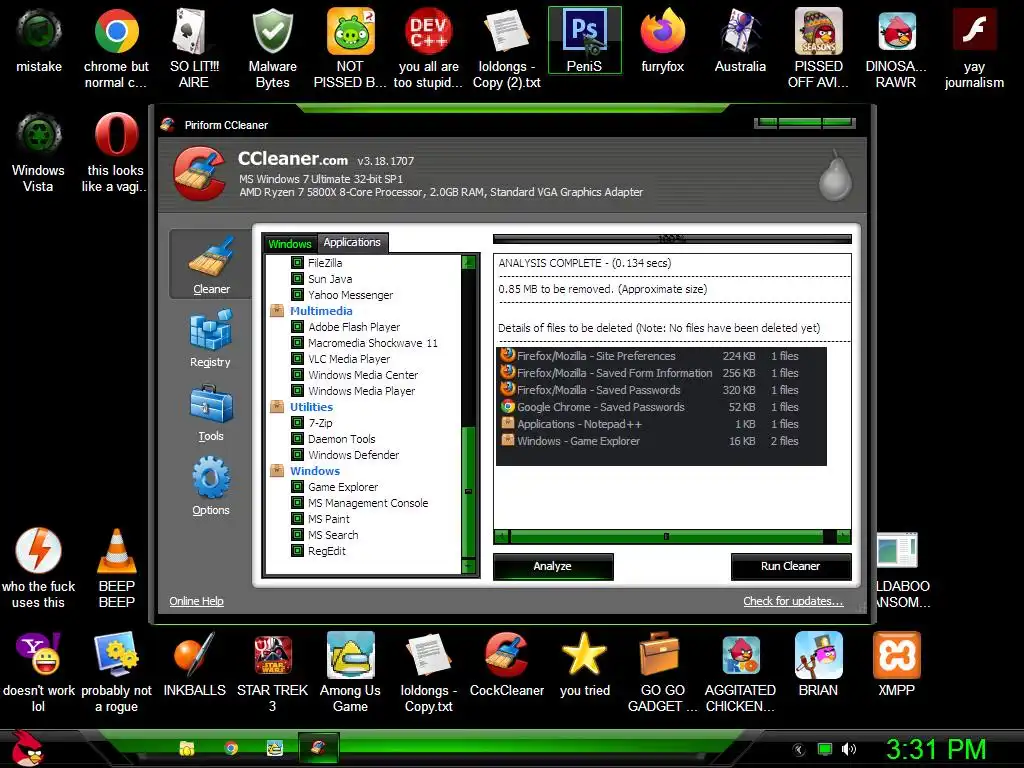The image size is (1024, 768).
Task: Select the Dev C++ desktop icon
Action: (x=428, y=49)
